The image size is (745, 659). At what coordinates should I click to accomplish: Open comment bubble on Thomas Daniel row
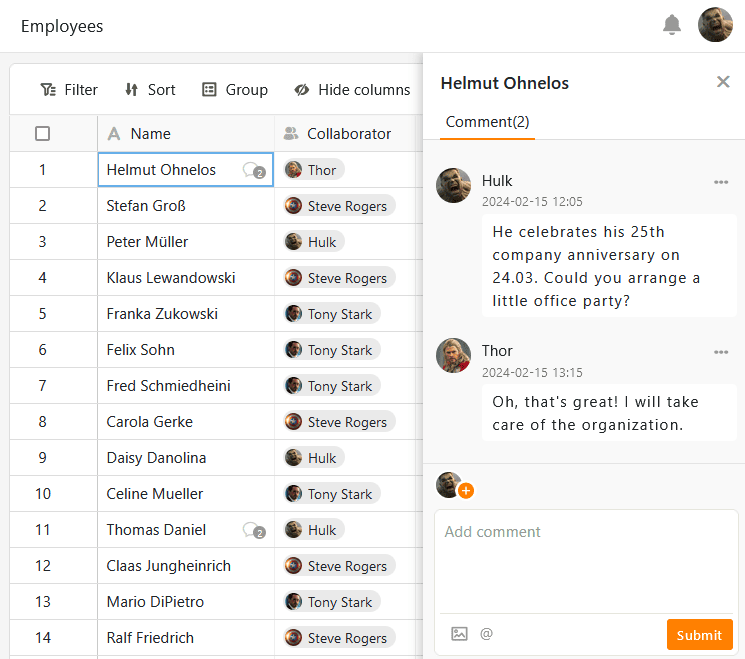[254, 531]
